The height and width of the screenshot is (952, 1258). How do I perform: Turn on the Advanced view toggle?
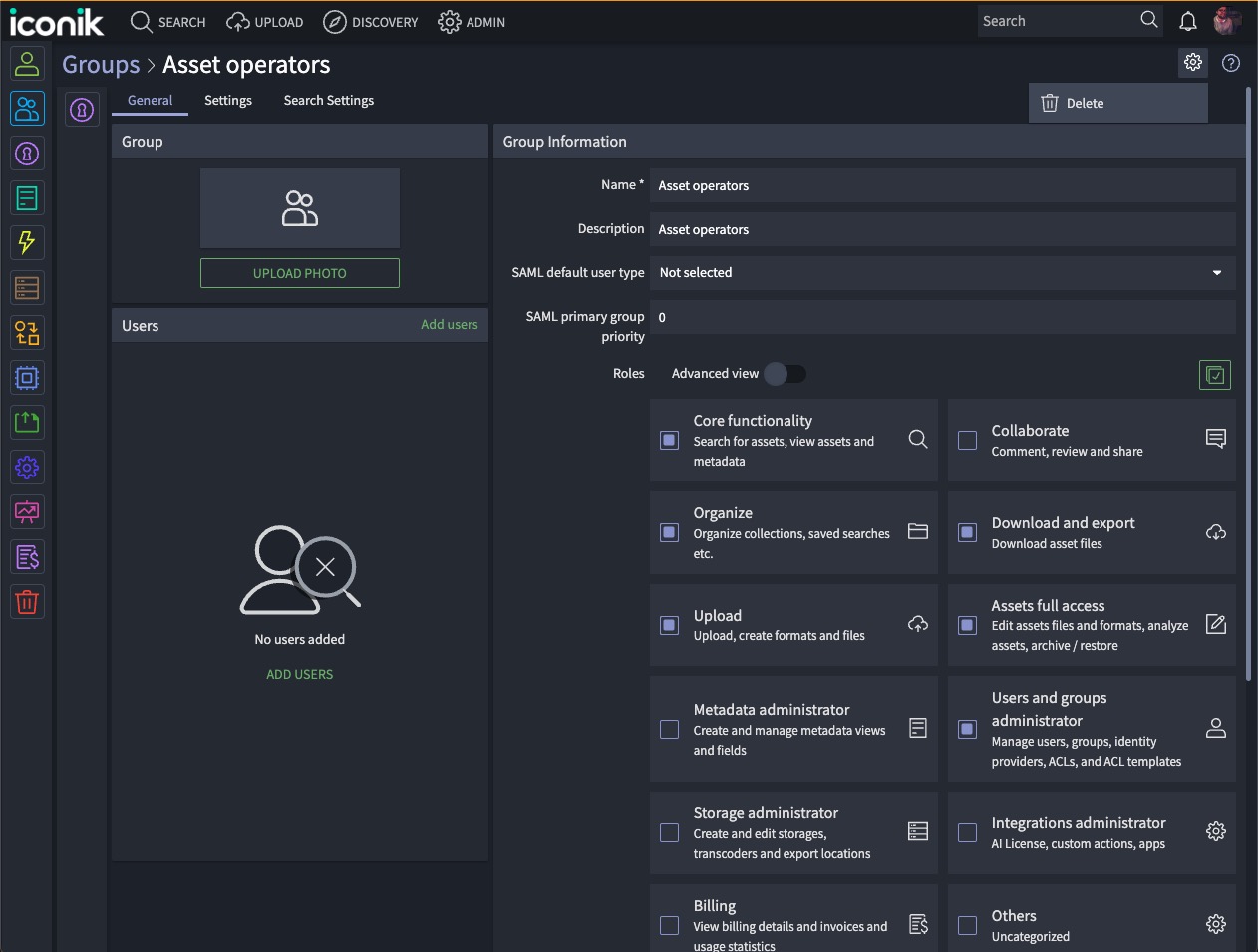tap(786, 373)
